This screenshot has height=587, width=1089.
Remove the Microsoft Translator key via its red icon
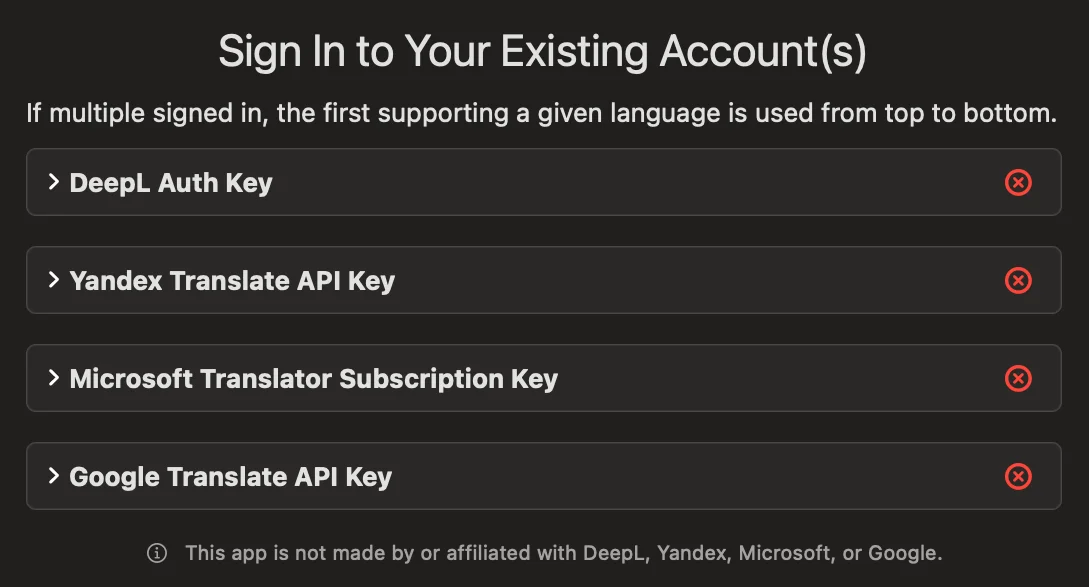click(x=1018, y=378)
